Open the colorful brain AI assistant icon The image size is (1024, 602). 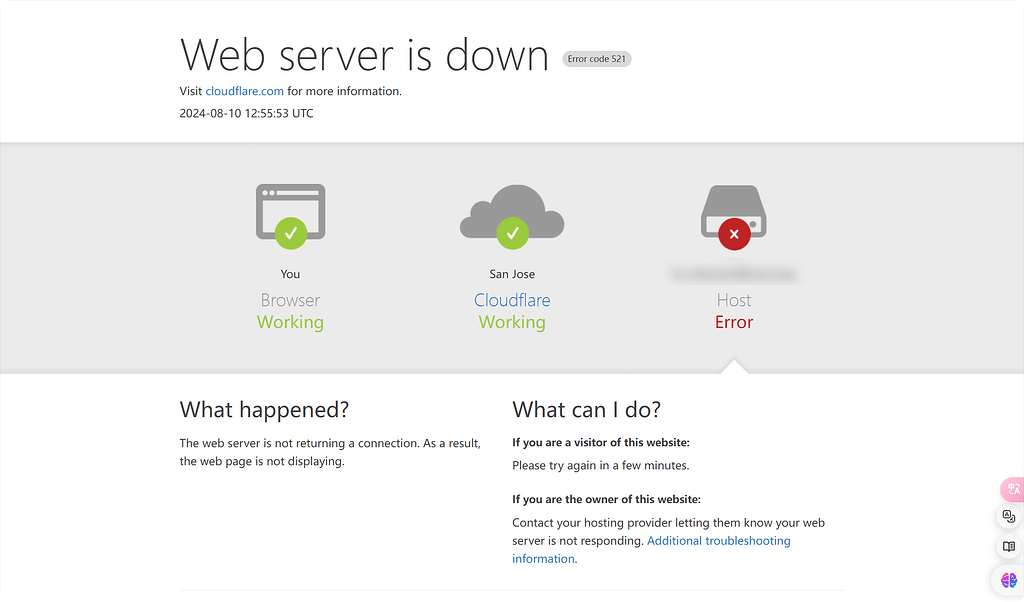1009,579
